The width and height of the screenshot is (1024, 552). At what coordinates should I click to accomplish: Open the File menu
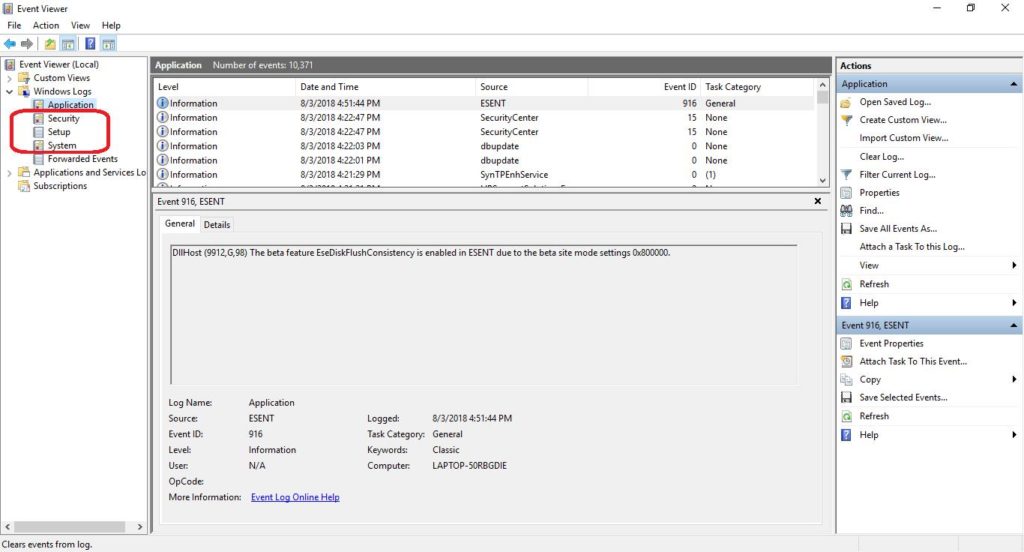coord(14,25)
